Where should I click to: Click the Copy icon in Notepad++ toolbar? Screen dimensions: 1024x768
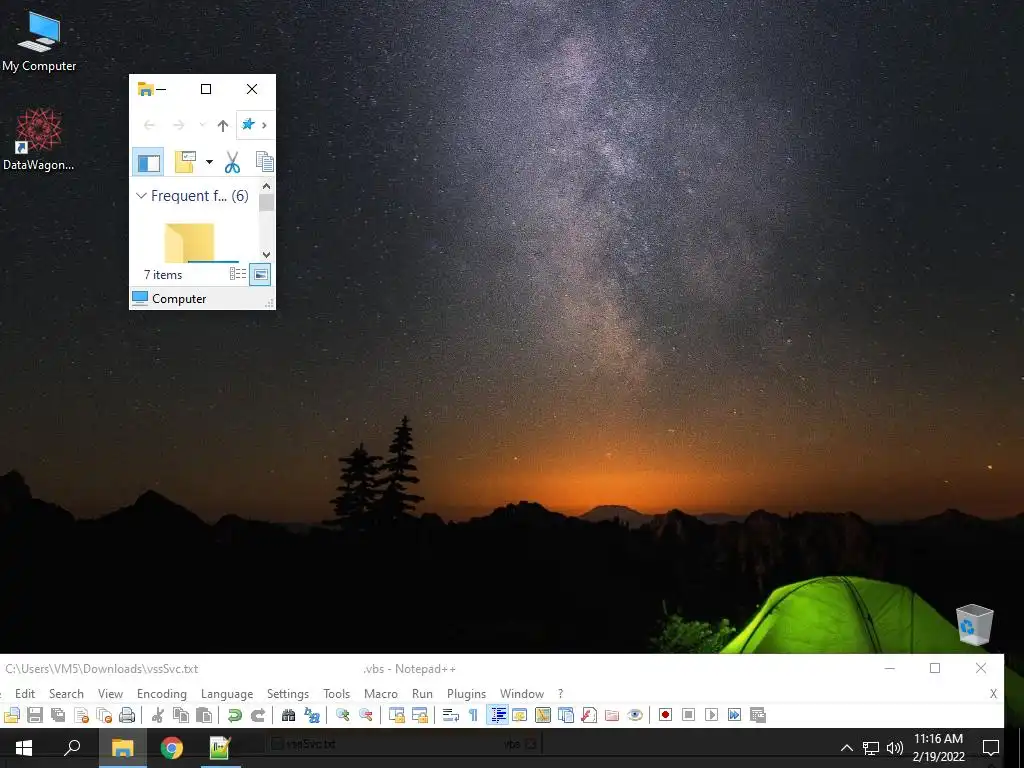click(181, 715)
